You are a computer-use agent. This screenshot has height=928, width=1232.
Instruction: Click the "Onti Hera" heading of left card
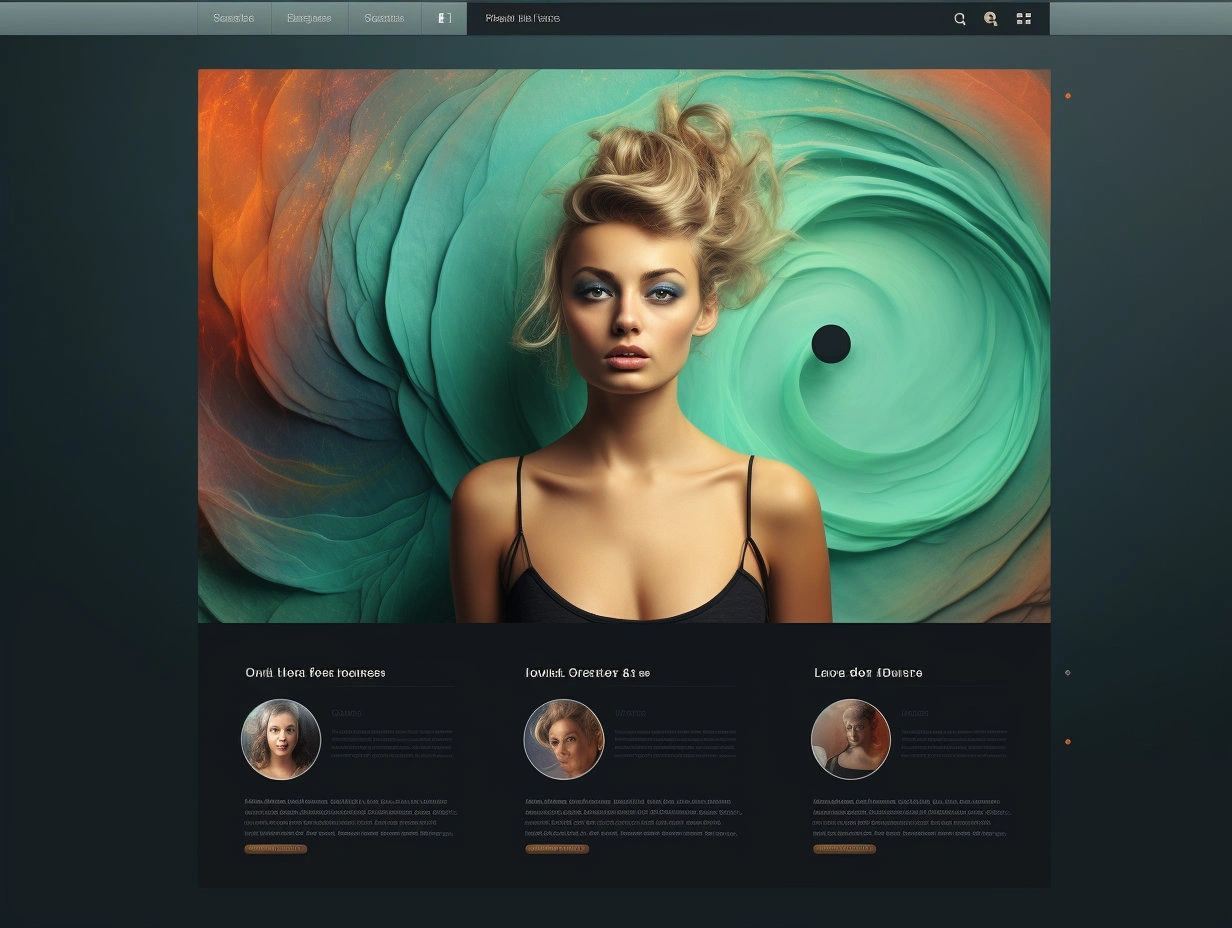[315, 673]
